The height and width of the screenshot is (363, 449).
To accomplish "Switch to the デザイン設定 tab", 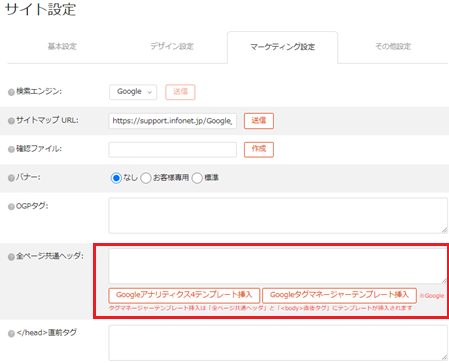I will coord(172,46).
